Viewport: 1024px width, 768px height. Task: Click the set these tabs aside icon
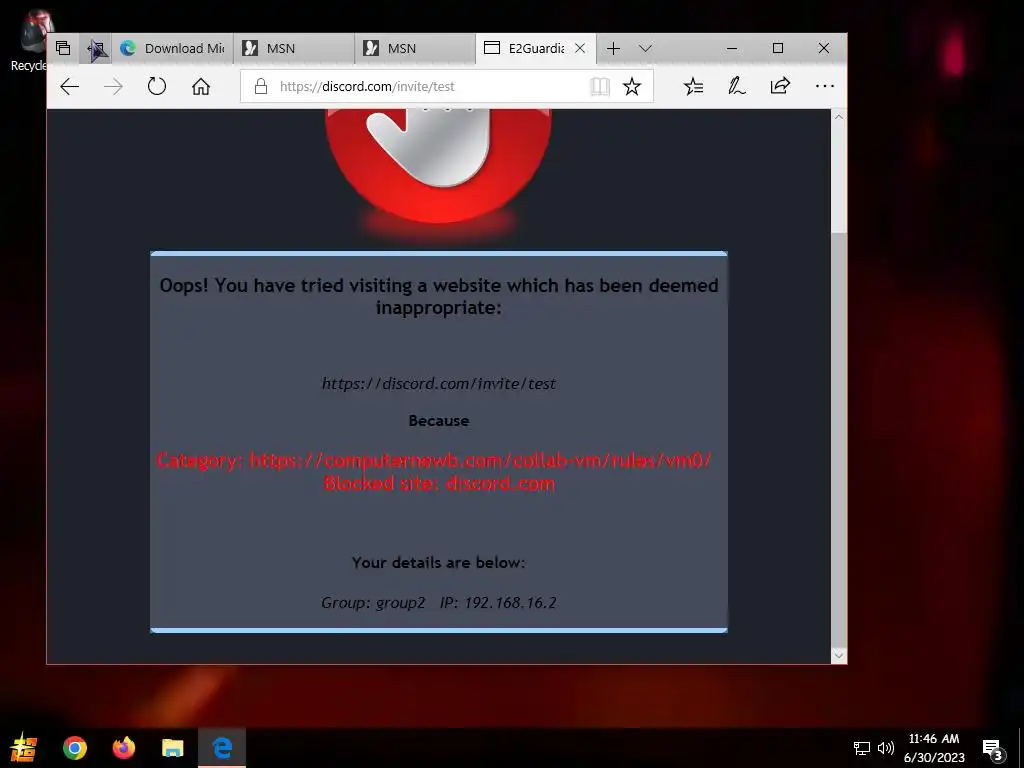point(96,48)
